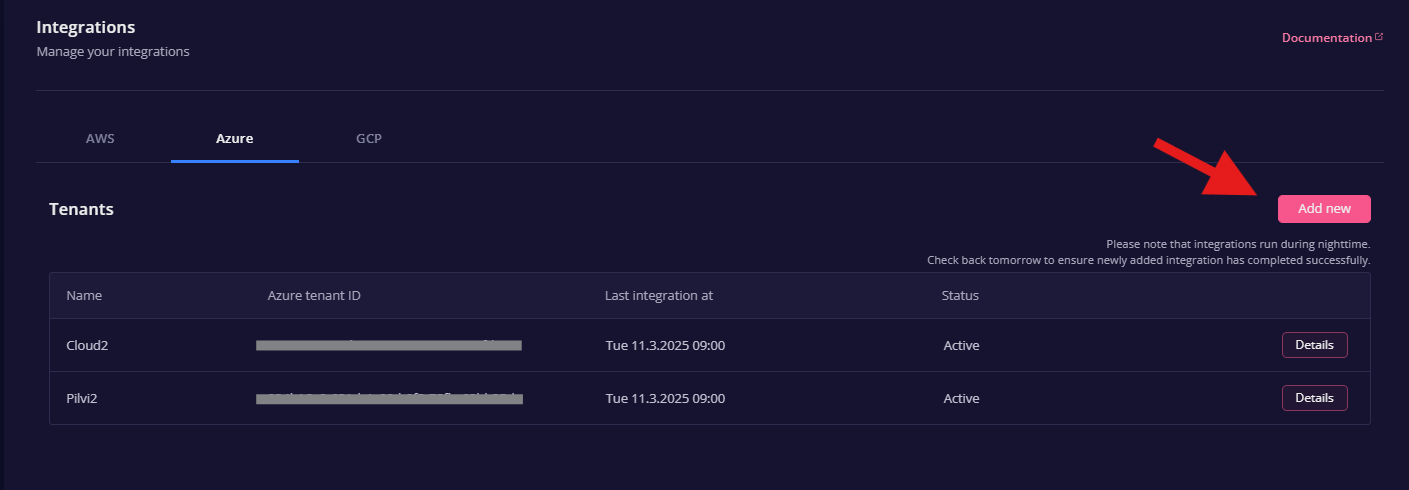
Task: Switch to the AWS tab
Action: click(100, 138)
